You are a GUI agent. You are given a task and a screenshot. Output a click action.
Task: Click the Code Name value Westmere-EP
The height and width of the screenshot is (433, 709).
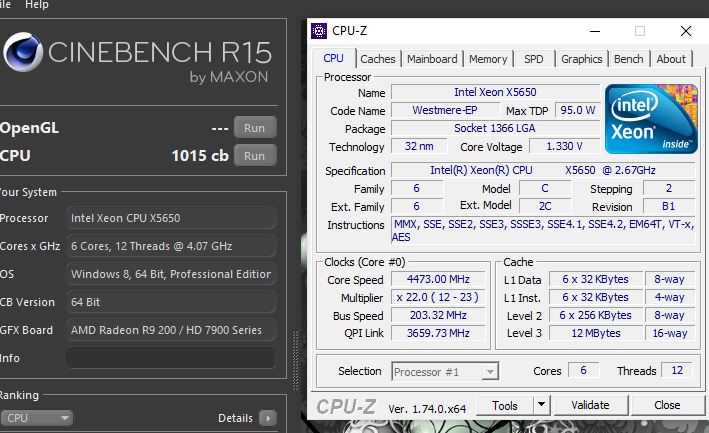(x=445, y=110)
